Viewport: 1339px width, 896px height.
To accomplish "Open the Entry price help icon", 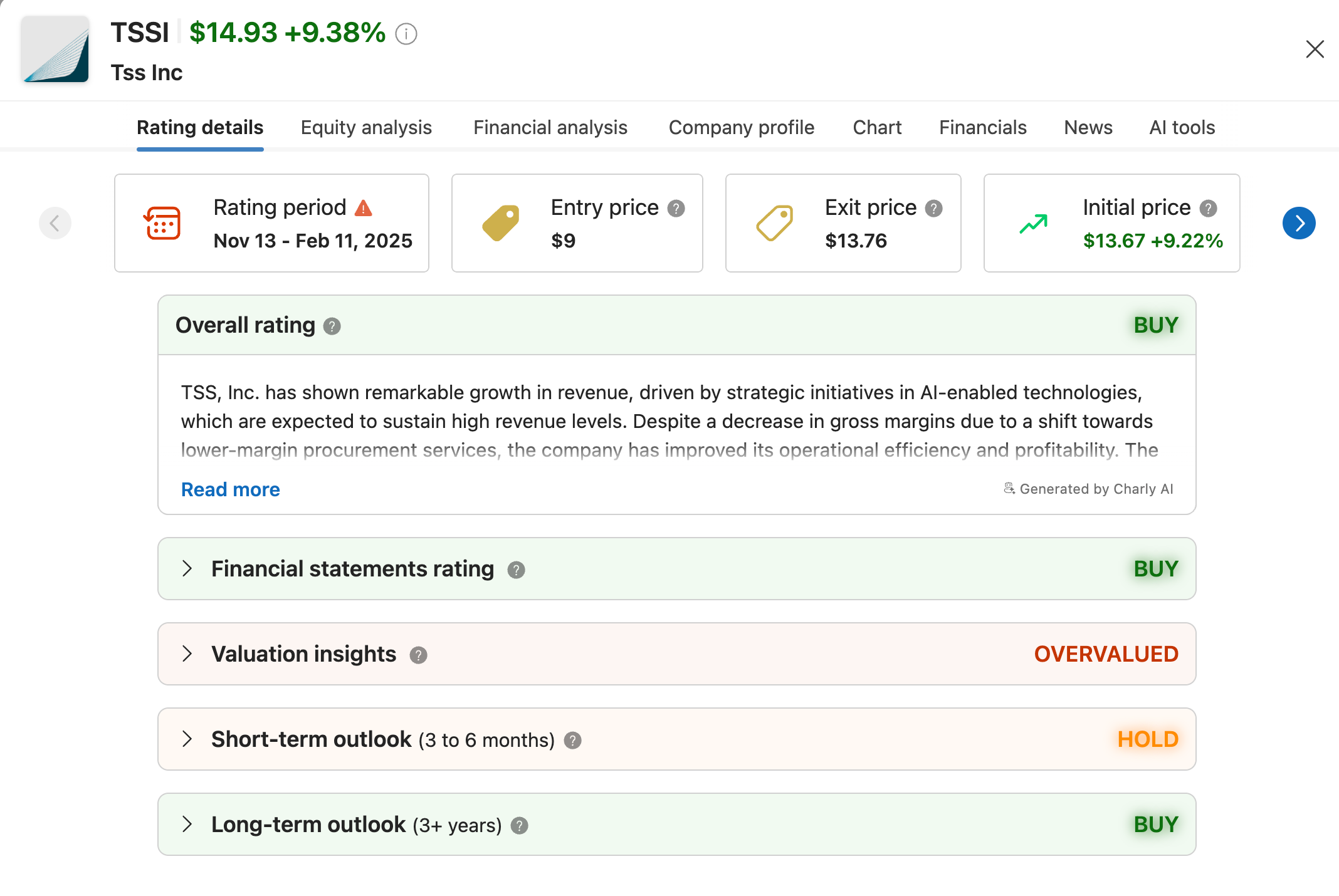I will 676,208.
